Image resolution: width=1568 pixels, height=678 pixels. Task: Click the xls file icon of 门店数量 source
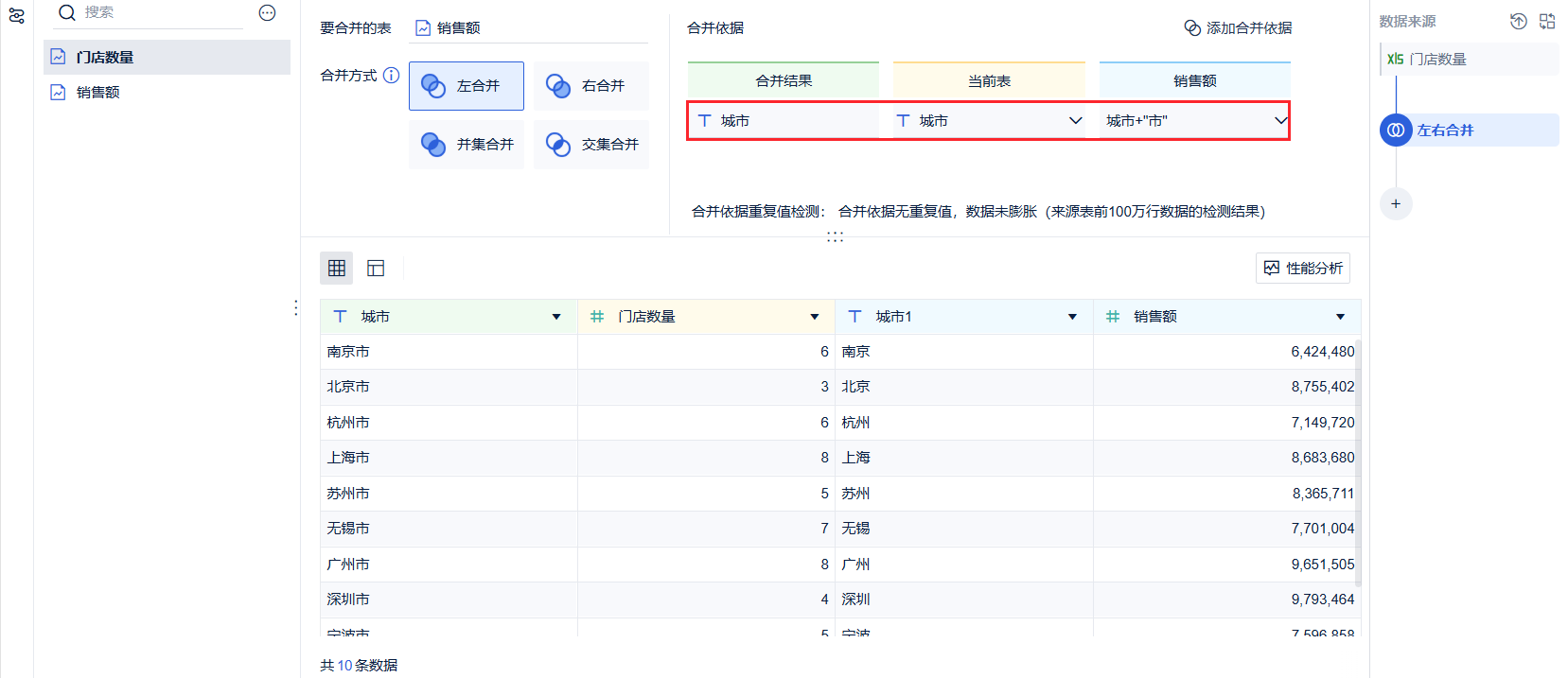coord(1395,59)
